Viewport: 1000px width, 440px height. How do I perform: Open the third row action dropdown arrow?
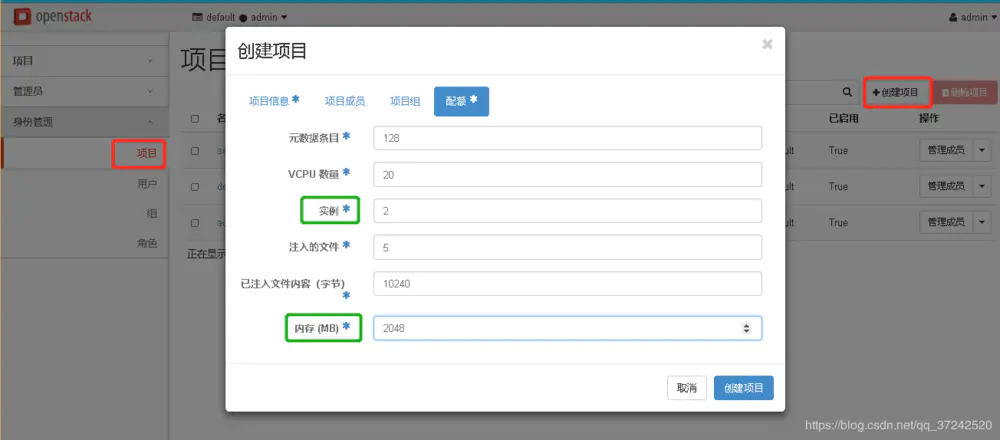(982, 222)
